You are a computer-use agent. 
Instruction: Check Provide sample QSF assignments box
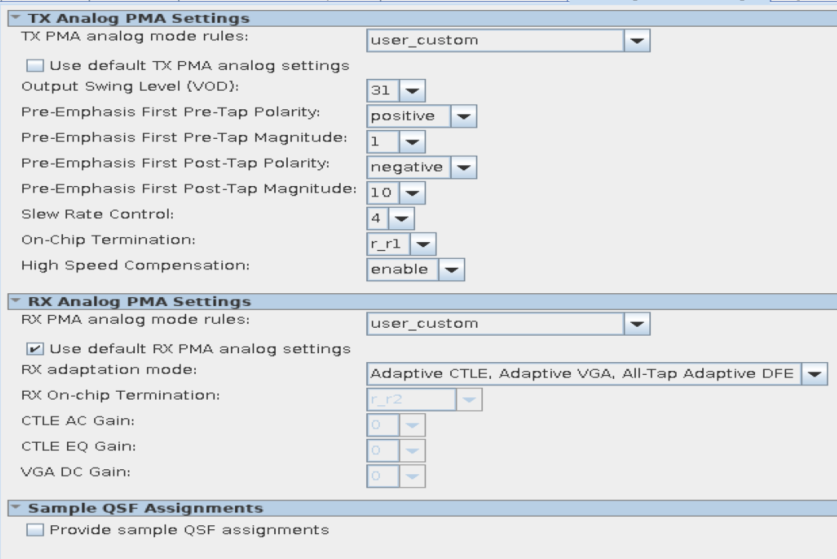pos(35,529)
